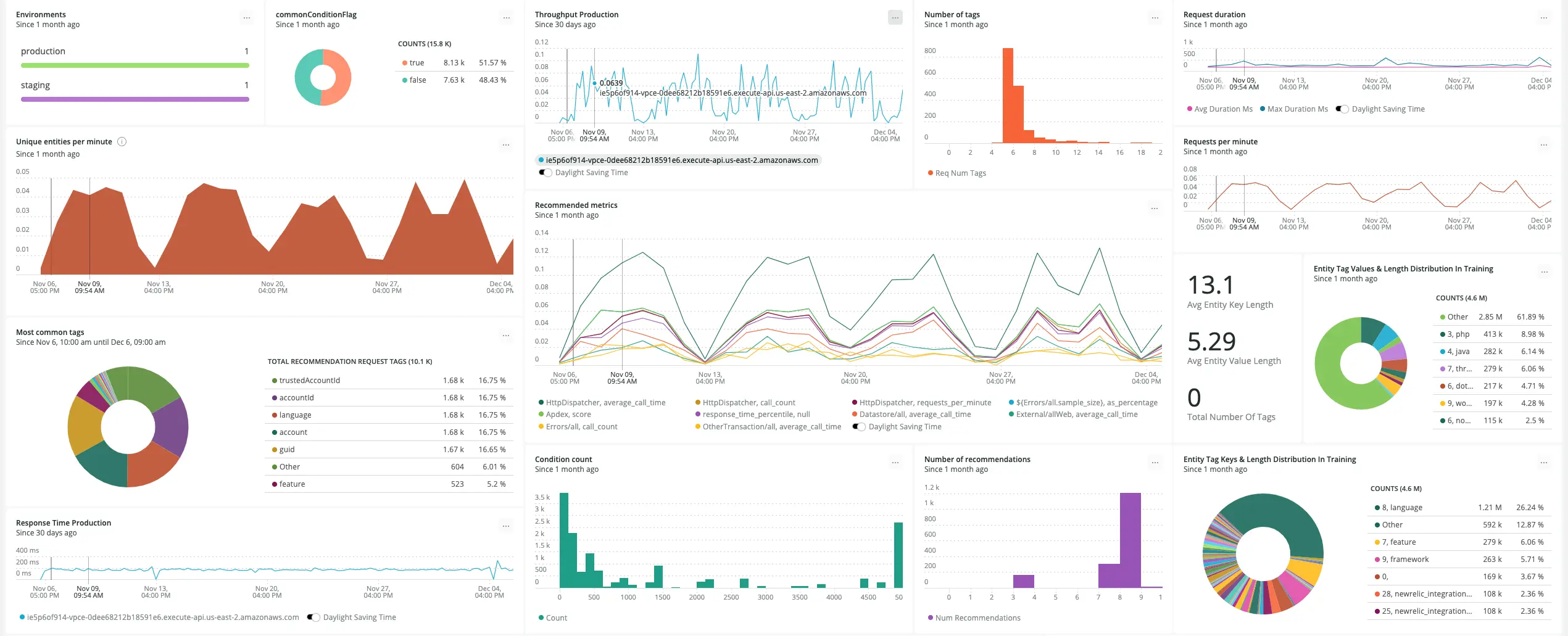Open options menu on Condition count widget

[895, 461]
